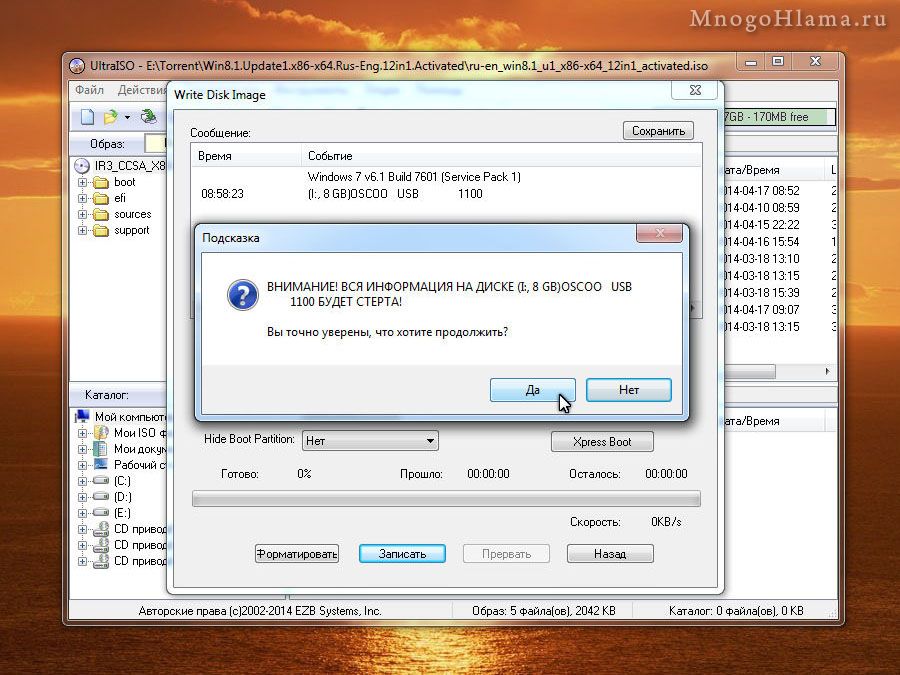Close the Подсказка dialog
The height and width of the screenshot is (675, 900).
(660, 234)
